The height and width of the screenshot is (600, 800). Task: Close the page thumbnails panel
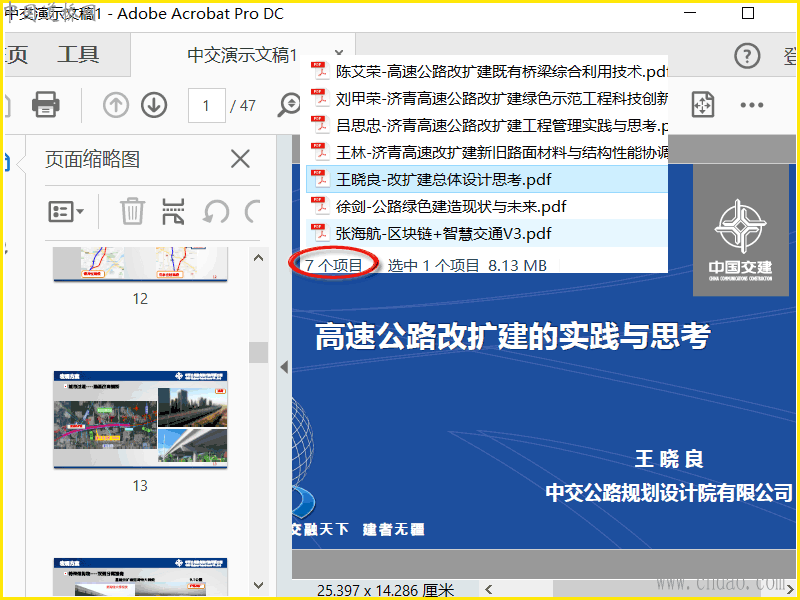point(240,159)
